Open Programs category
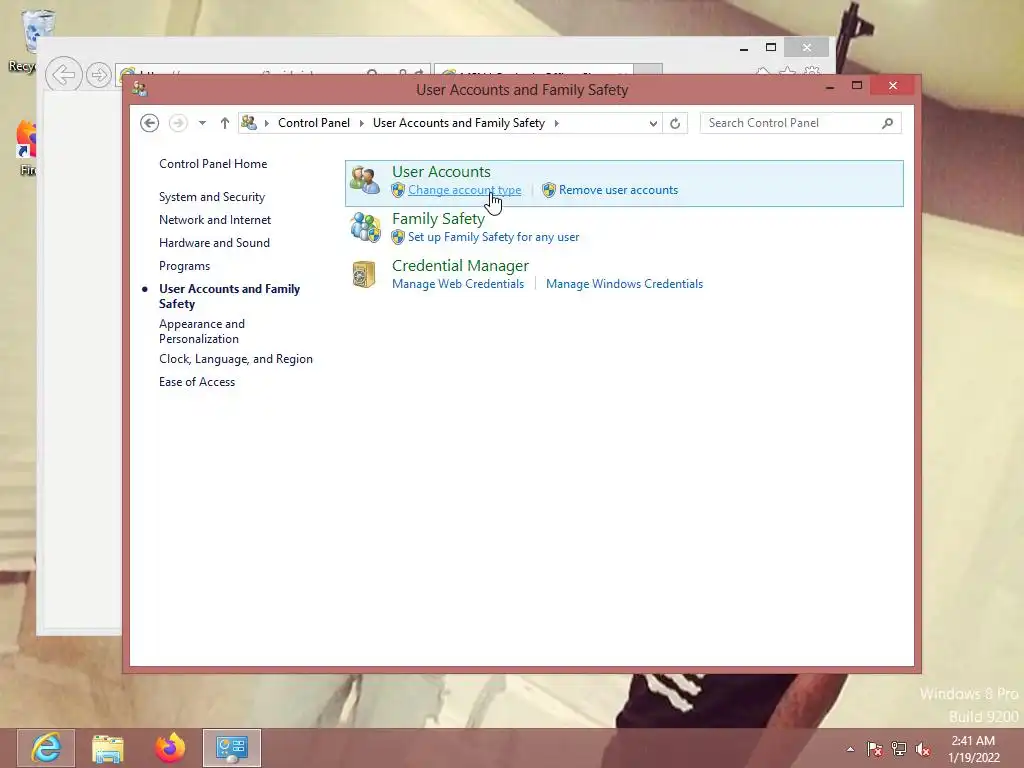1024x768 pixels. point(184,266)
